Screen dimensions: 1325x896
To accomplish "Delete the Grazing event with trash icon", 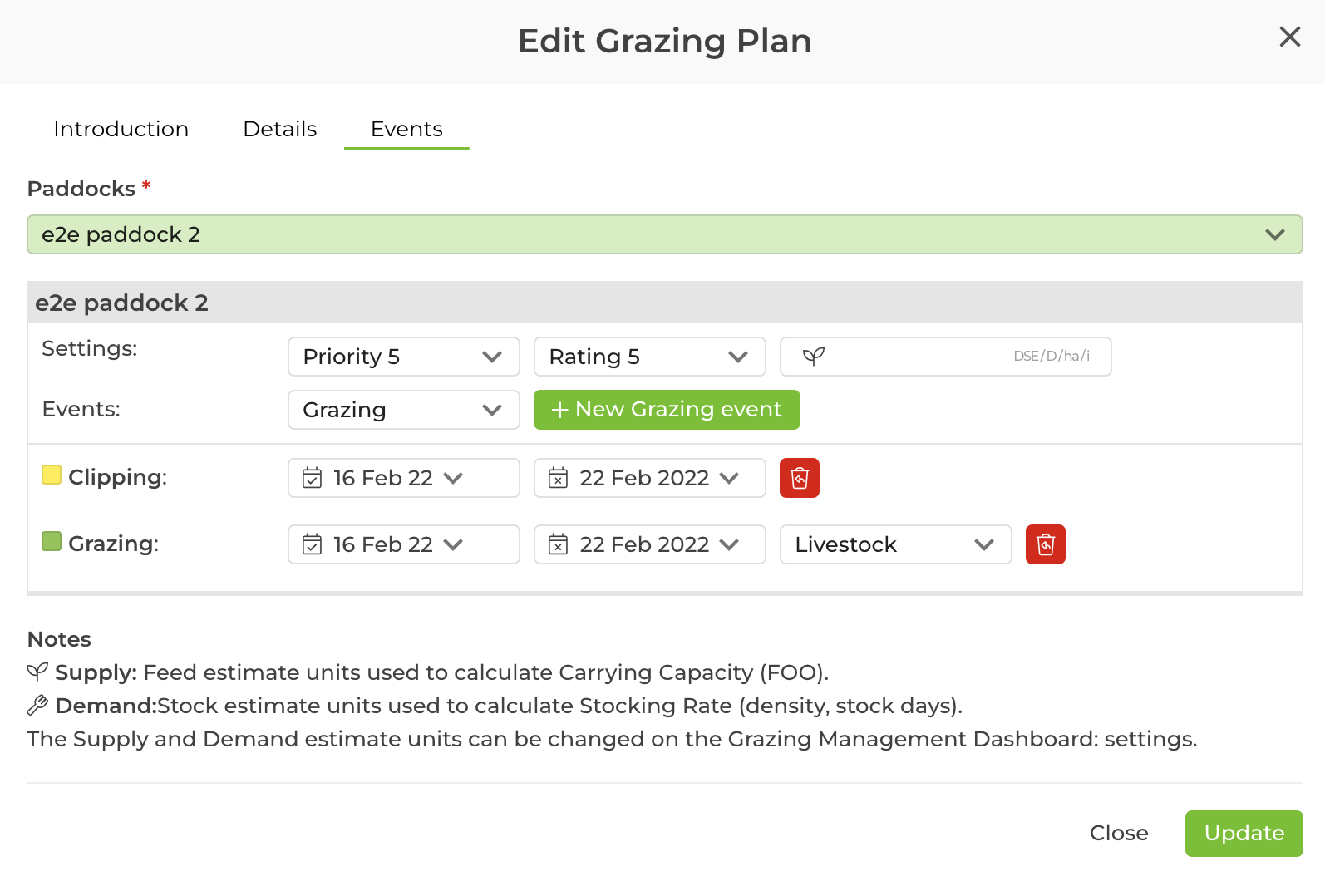I will (x=1045, y=544).
